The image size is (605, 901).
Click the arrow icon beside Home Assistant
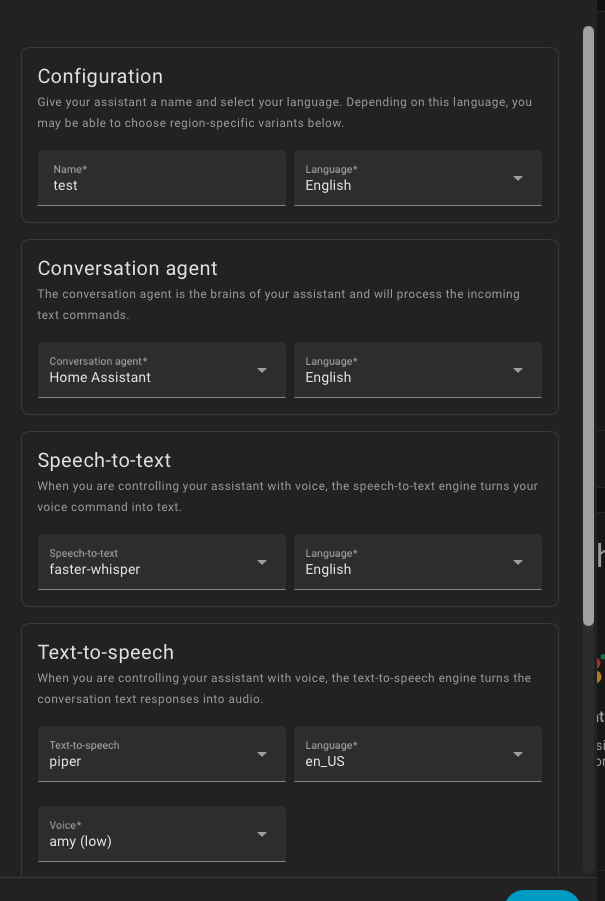262,370
